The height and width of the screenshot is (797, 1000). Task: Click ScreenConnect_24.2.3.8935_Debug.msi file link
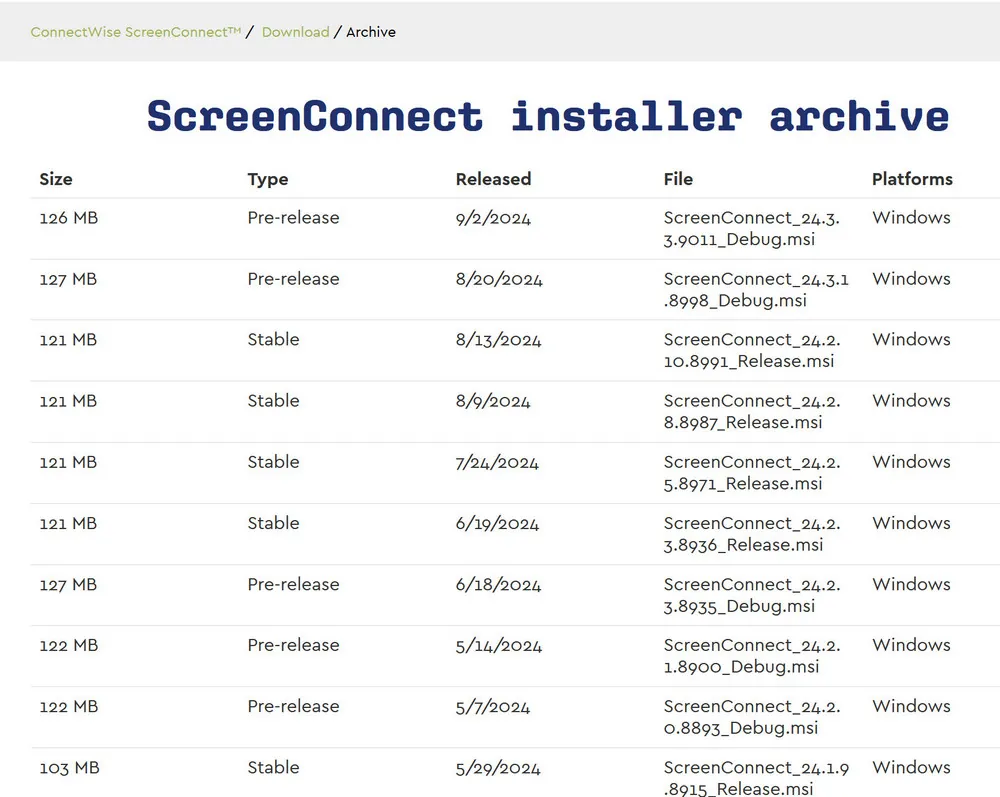[751, 594]
